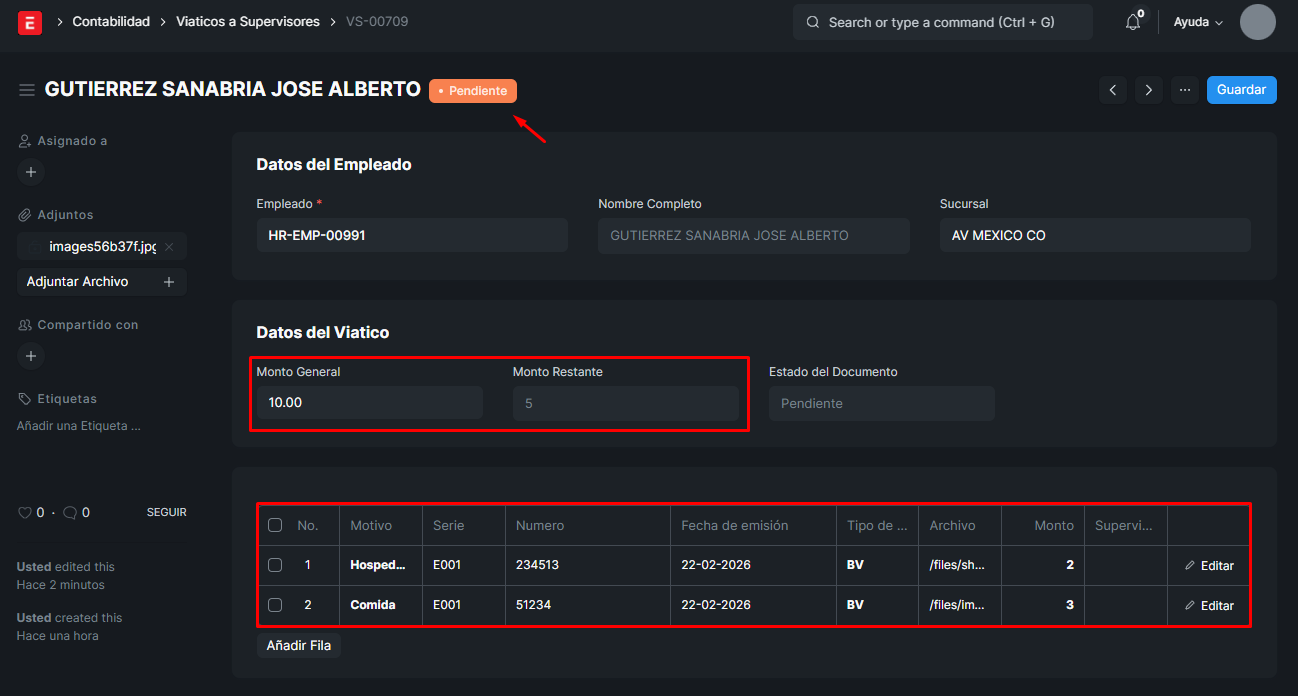Click plus icon under Compartido con
The height and width of the screenshot is (696, 1298).
[31, 356]
